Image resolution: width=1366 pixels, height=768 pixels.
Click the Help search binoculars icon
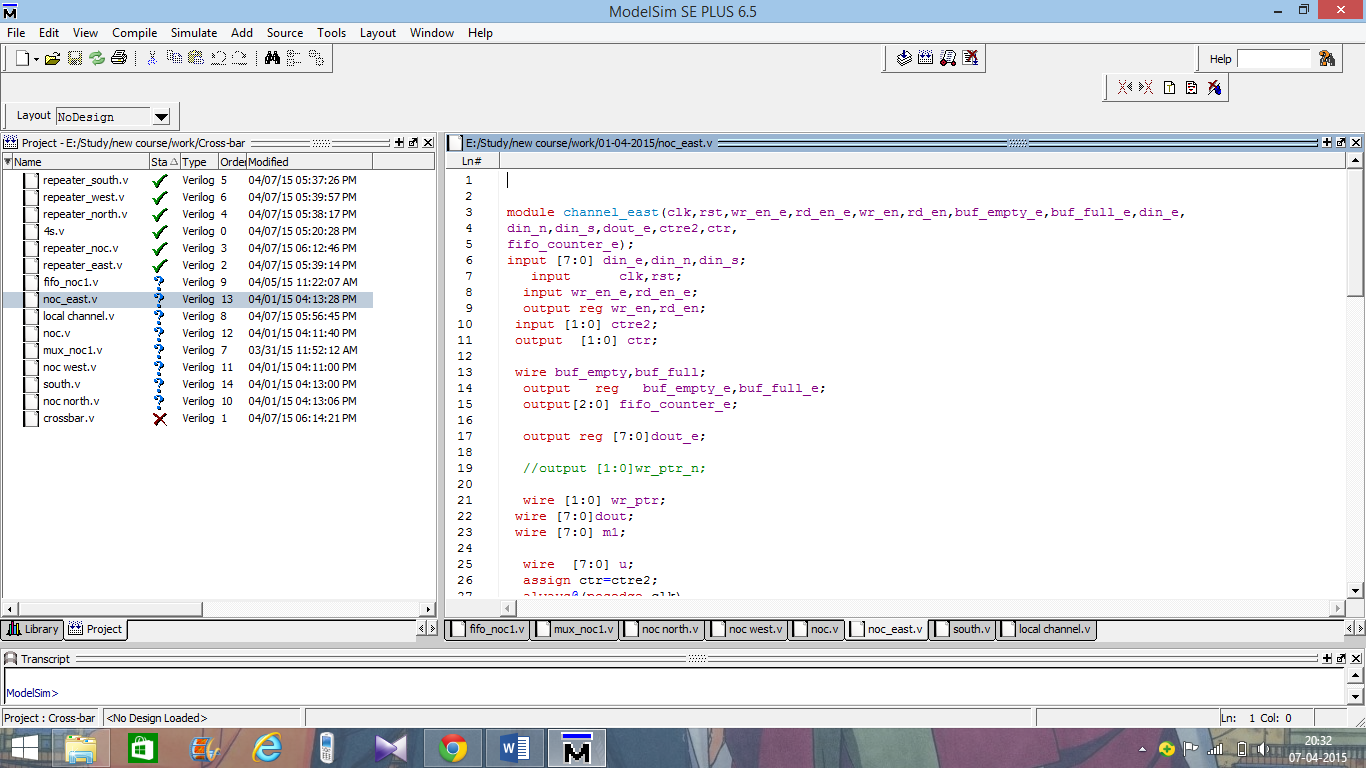pyautogui.click(x=1327, y=59)
